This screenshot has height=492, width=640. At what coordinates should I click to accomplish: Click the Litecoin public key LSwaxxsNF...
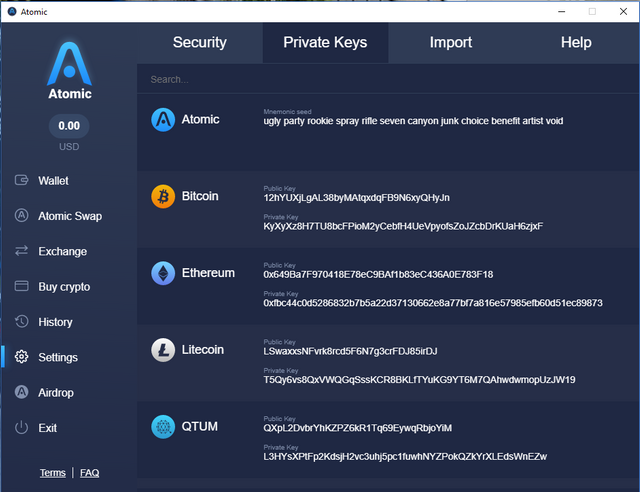coord(350,351)
